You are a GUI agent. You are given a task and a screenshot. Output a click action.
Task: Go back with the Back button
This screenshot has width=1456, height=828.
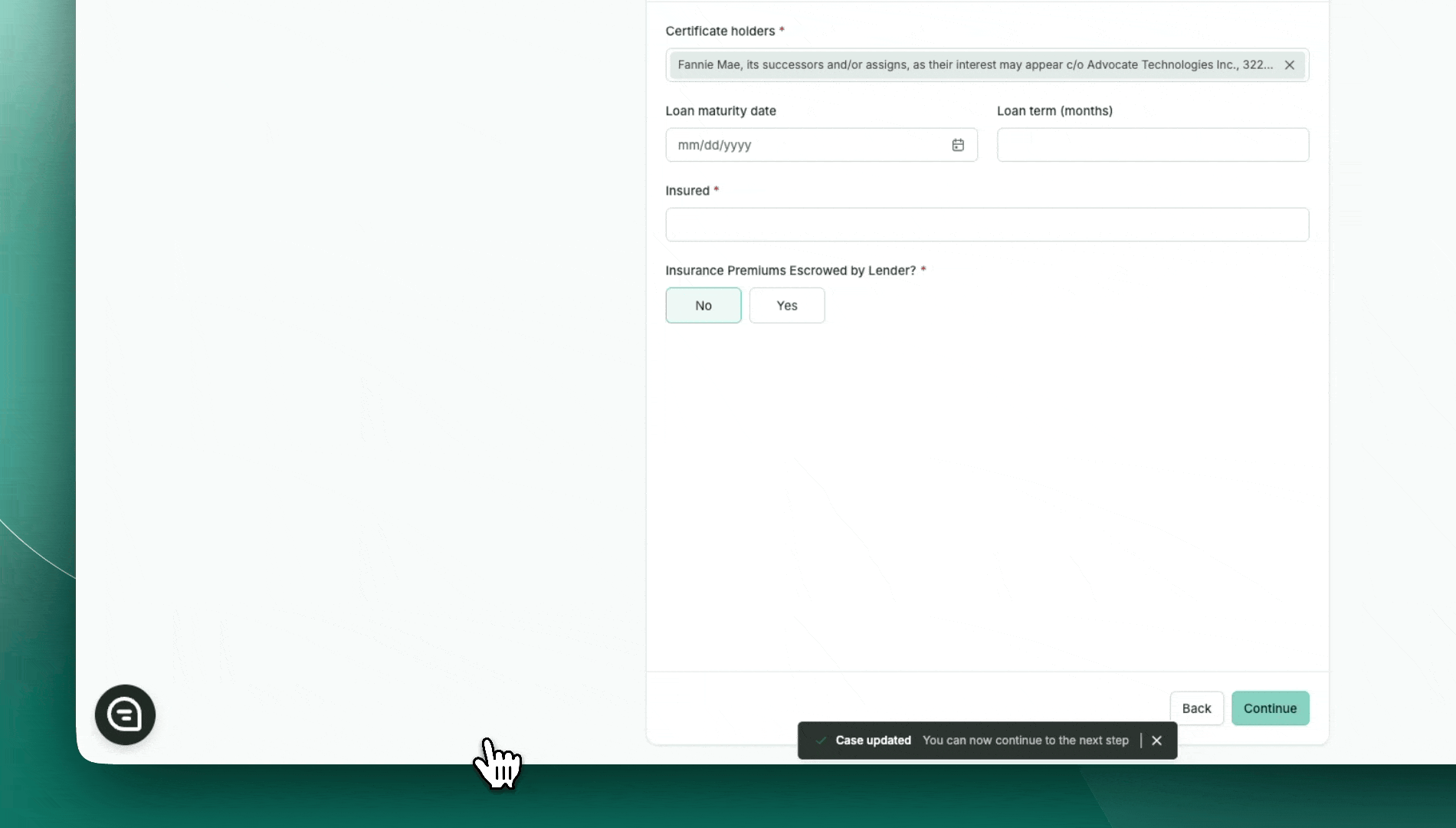1196,708
